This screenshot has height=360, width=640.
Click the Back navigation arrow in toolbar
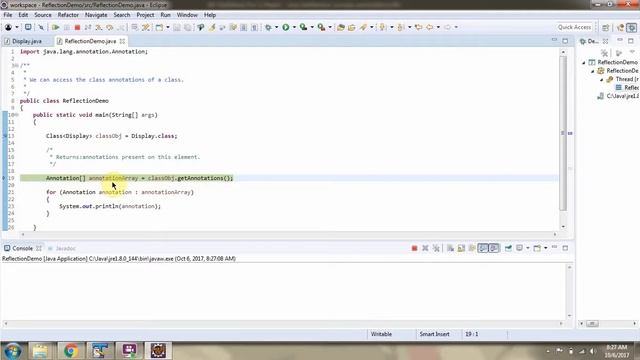(x=430, y=27)
